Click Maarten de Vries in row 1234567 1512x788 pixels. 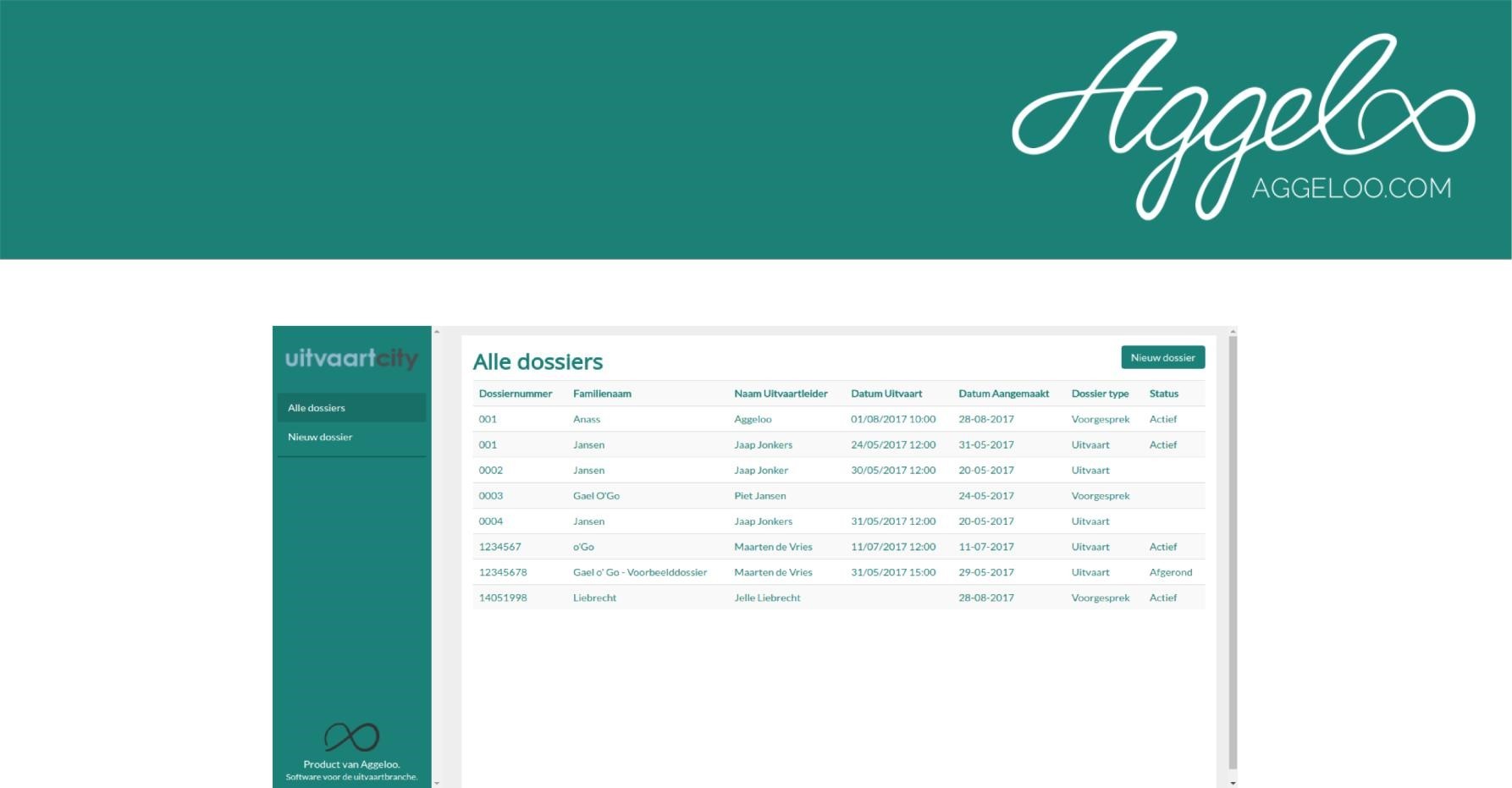(773, 547)
